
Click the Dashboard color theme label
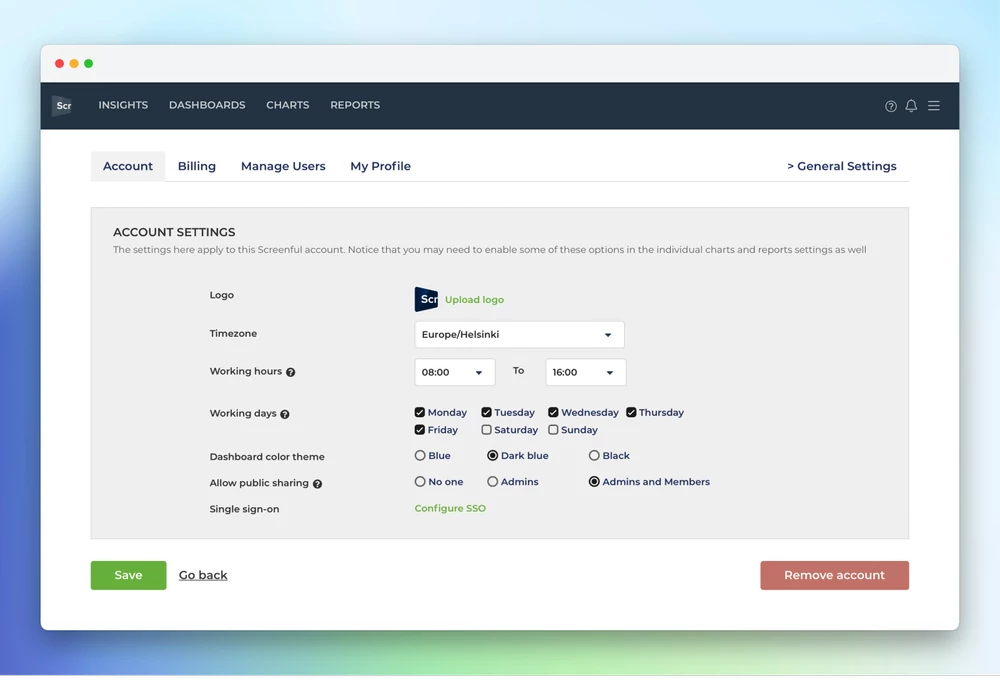click(x=267, y=456)
